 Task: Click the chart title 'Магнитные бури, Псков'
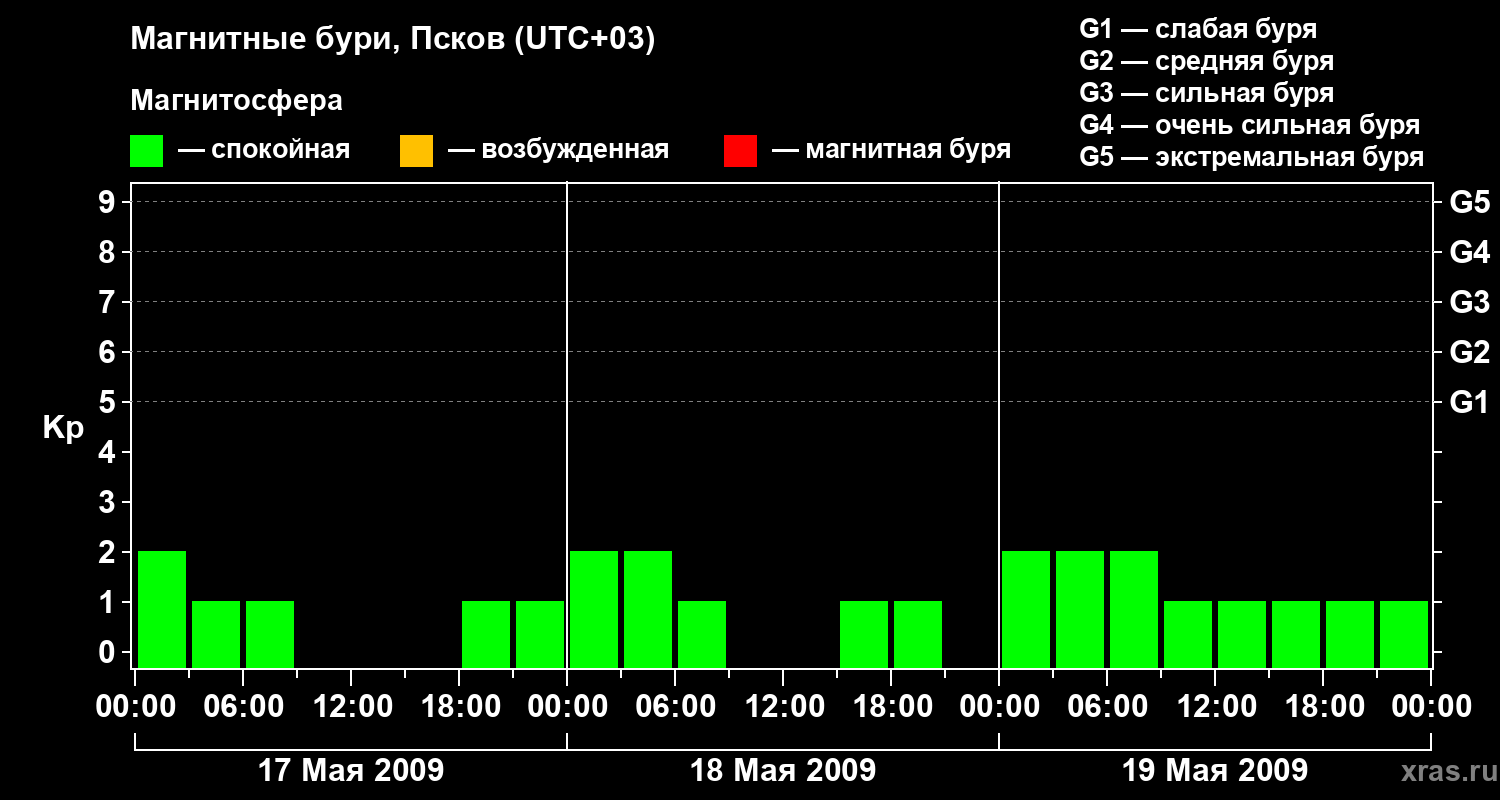(392, 40)
